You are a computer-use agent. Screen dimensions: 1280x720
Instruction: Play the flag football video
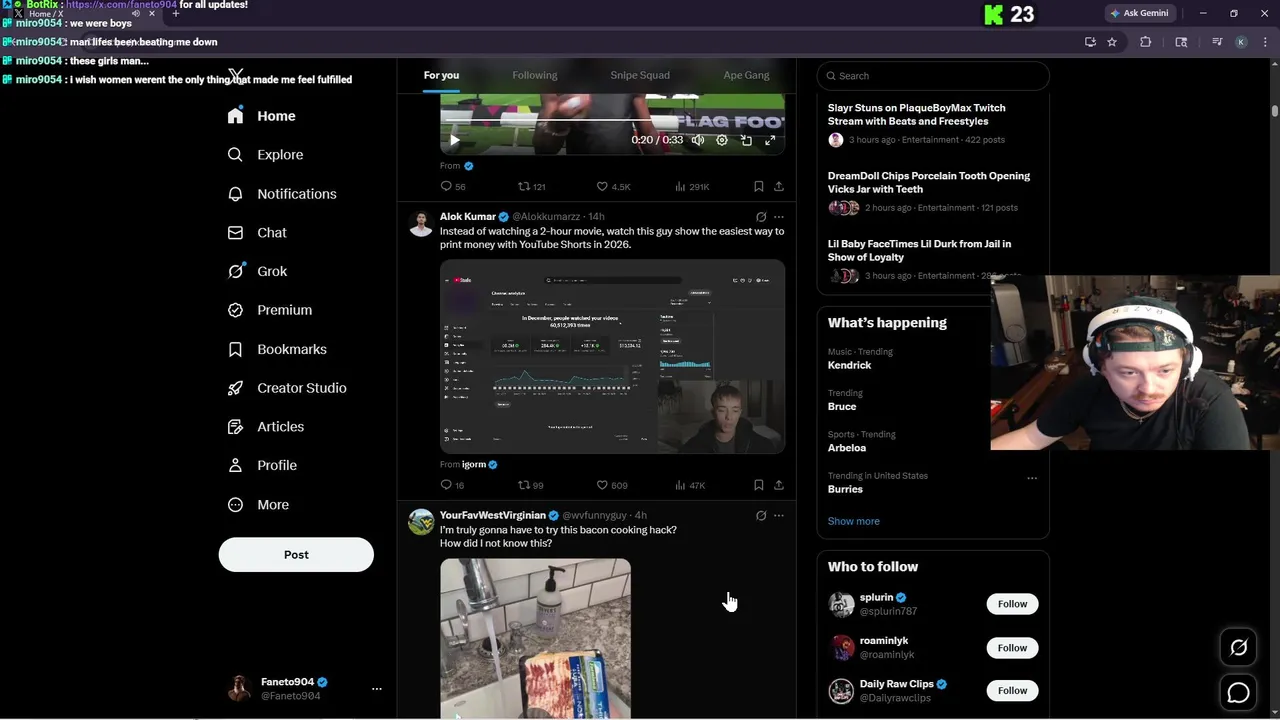point(455,141)
